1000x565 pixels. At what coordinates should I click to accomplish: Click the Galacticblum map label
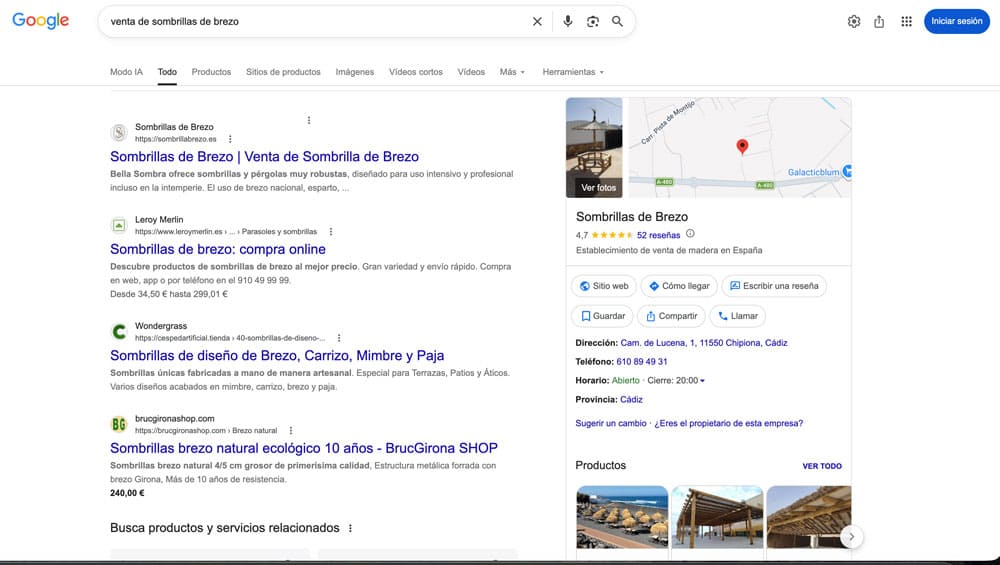coord(813,172)
